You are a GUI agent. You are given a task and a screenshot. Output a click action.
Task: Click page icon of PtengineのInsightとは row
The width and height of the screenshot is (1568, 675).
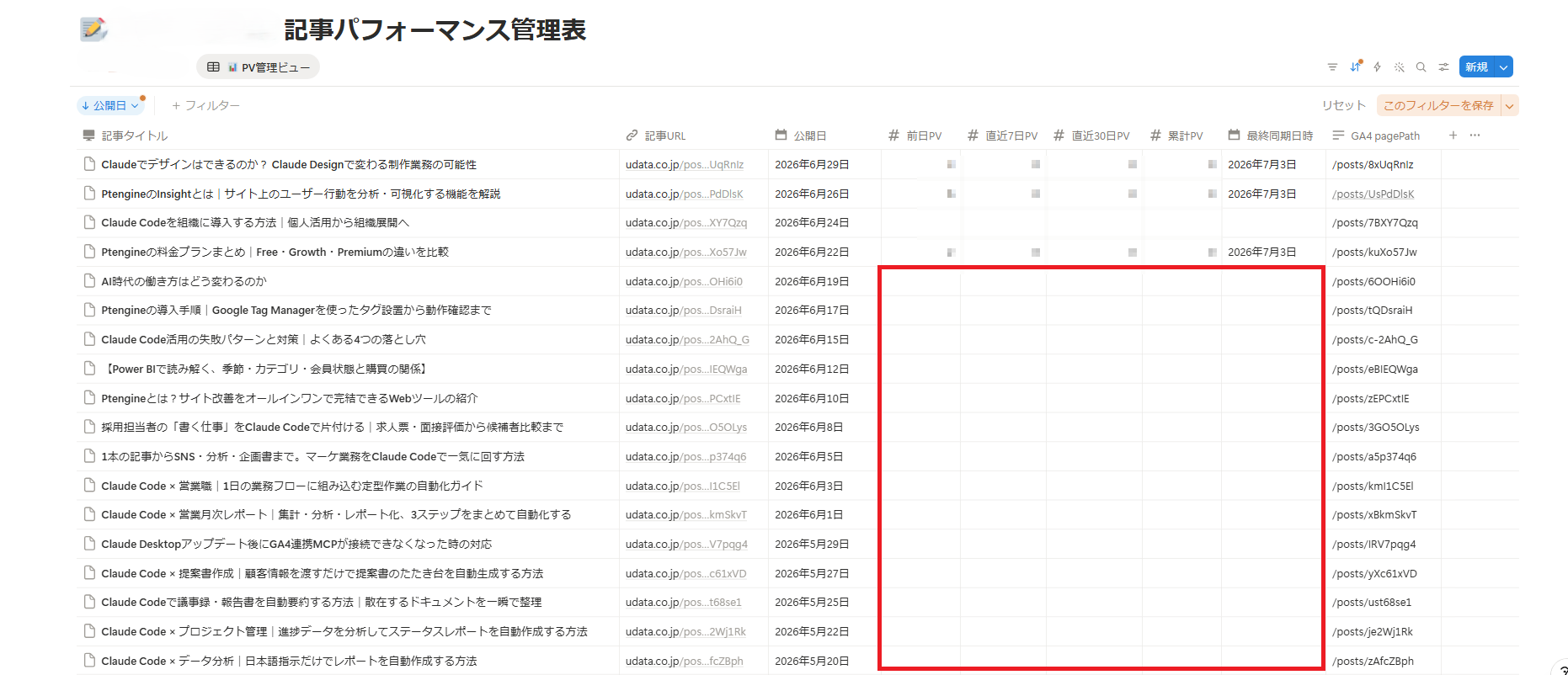(89, 194)
